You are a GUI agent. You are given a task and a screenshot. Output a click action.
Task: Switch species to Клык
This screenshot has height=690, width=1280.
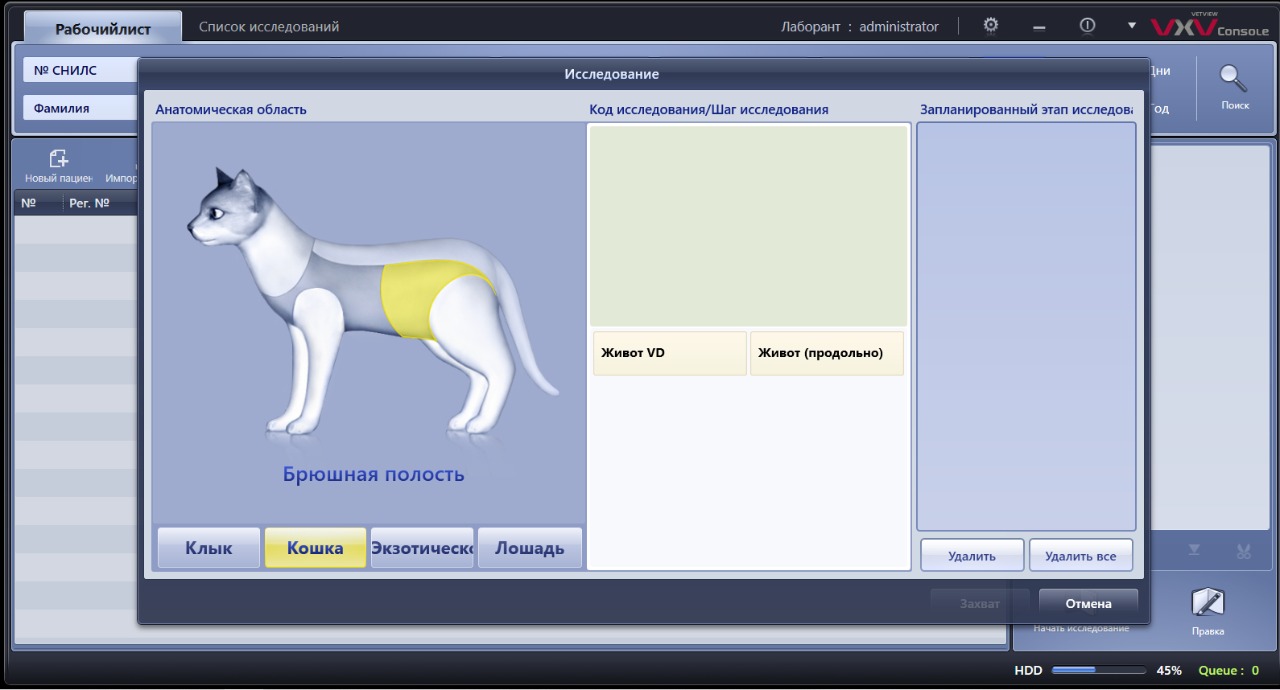[208, 548]
